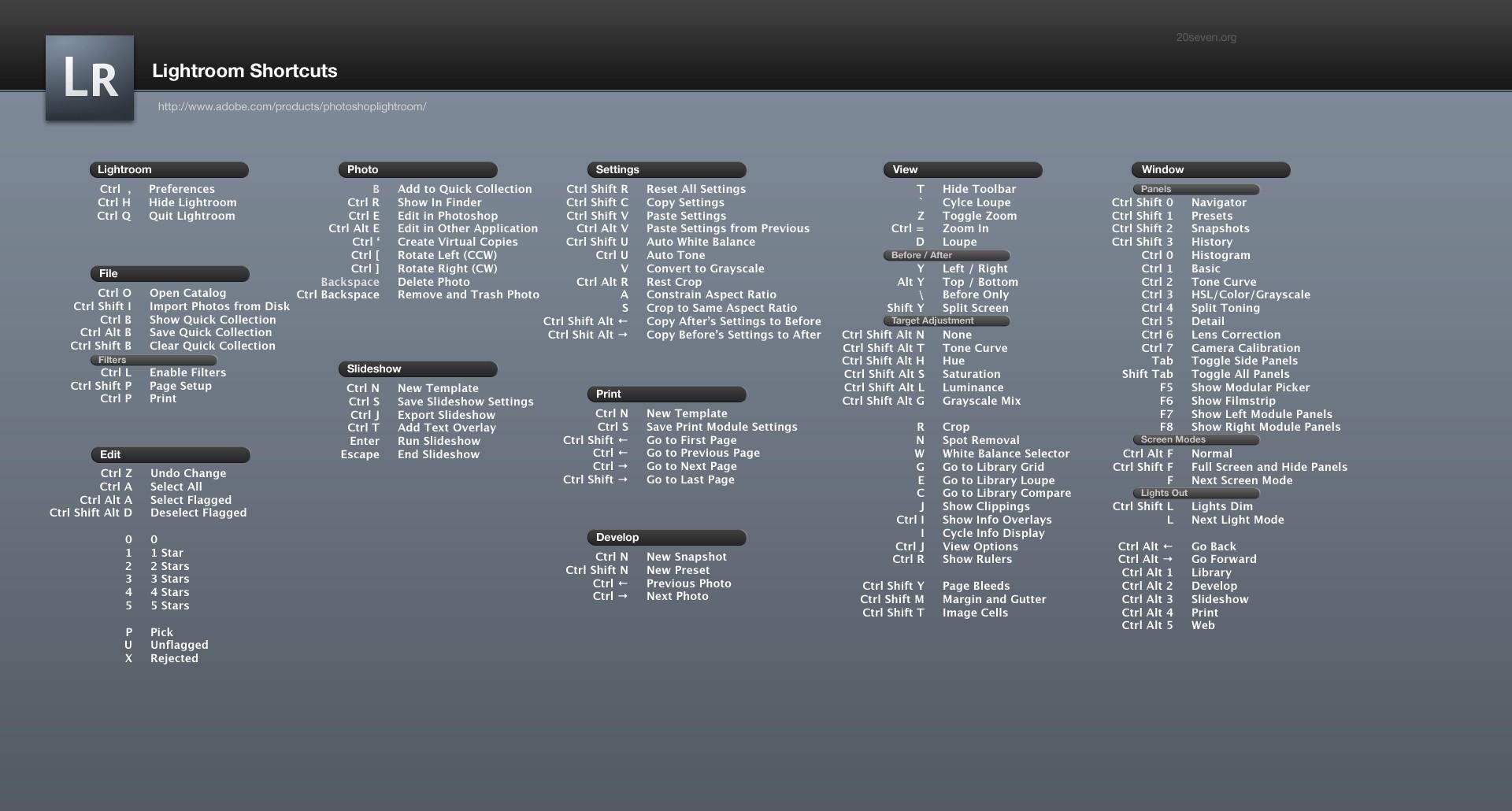Viewport: 1512px width, 811px height.
Task: Click Reset All Settings entry
Action: click(x=696, y=189)
